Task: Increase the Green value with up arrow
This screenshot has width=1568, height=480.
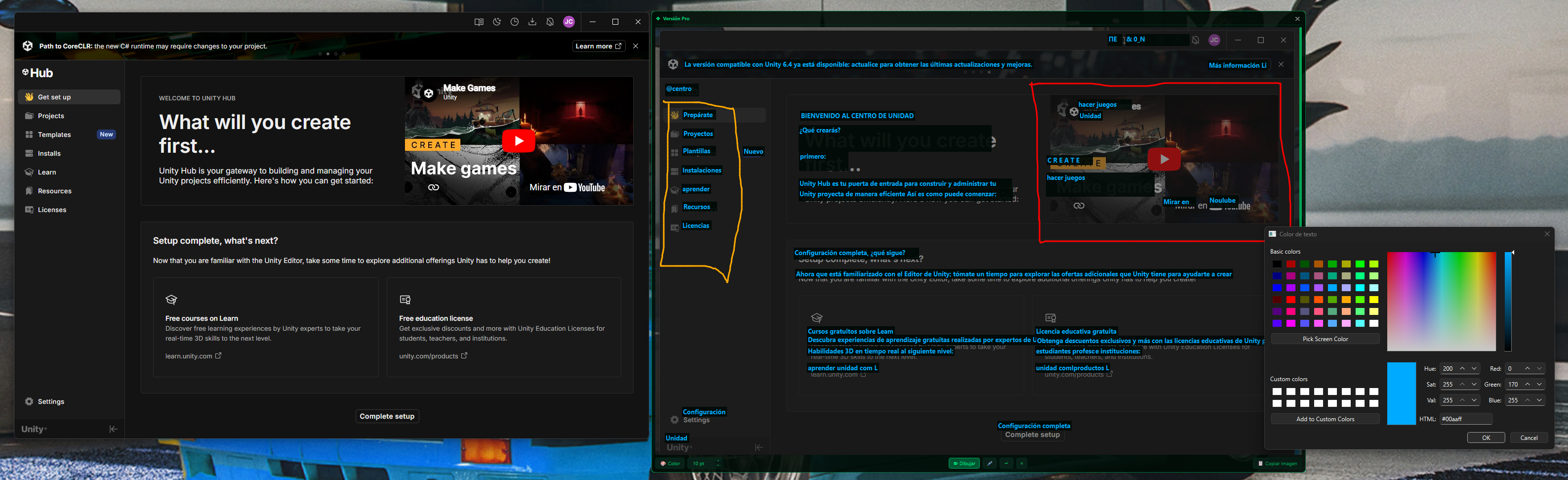Action: [1527, 385]
